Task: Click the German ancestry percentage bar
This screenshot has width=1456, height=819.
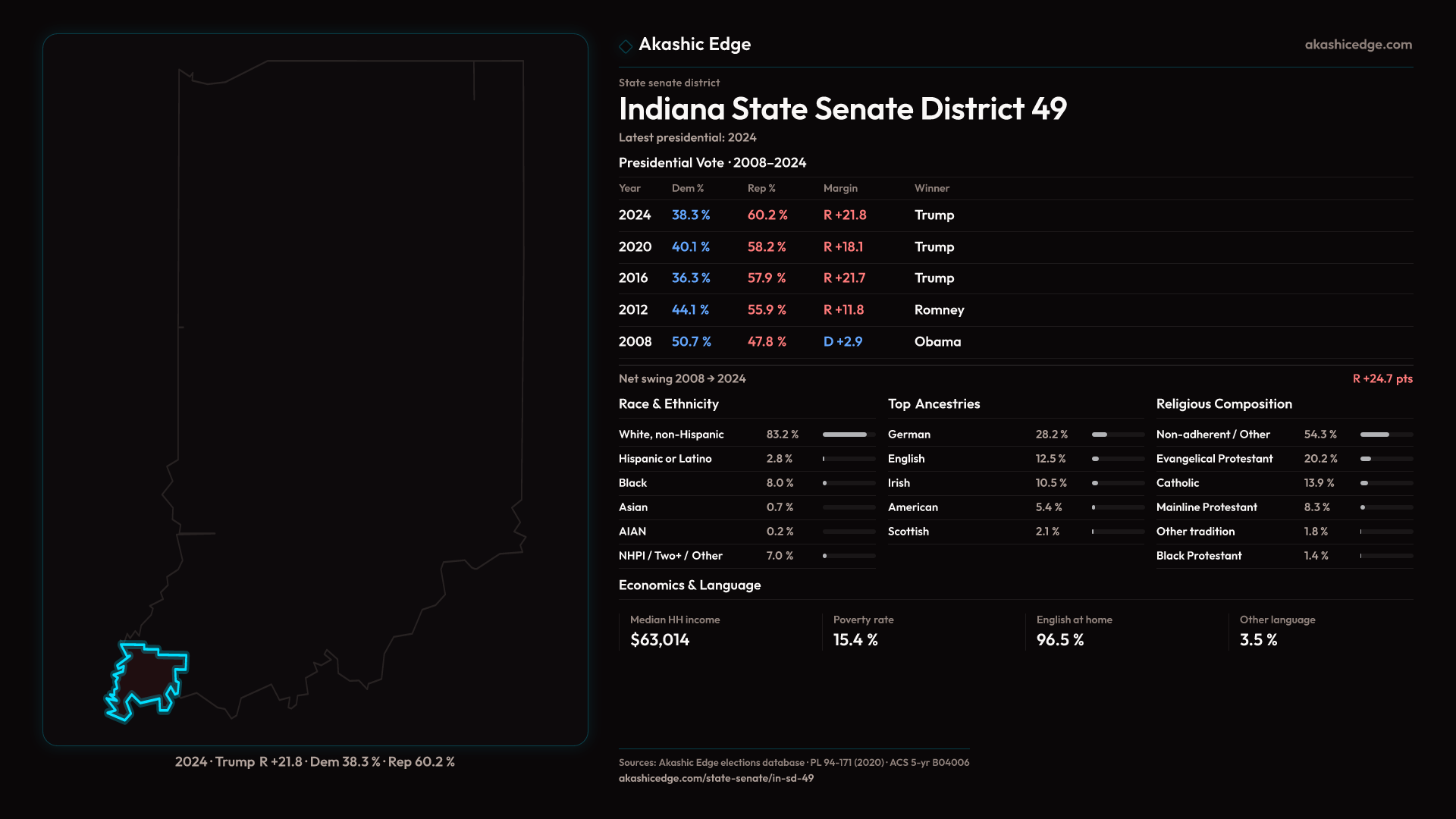Action: [x=1117, y=435]
